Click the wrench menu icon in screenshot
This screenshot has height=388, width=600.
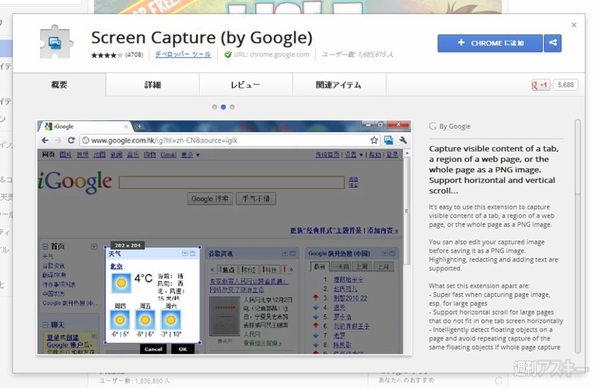click(403, 140)
